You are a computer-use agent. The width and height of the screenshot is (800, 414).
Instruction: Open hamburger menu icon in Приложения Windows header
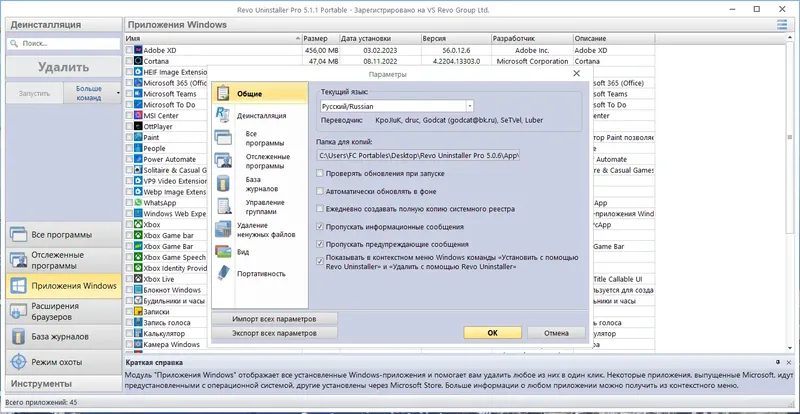point(782,25)
